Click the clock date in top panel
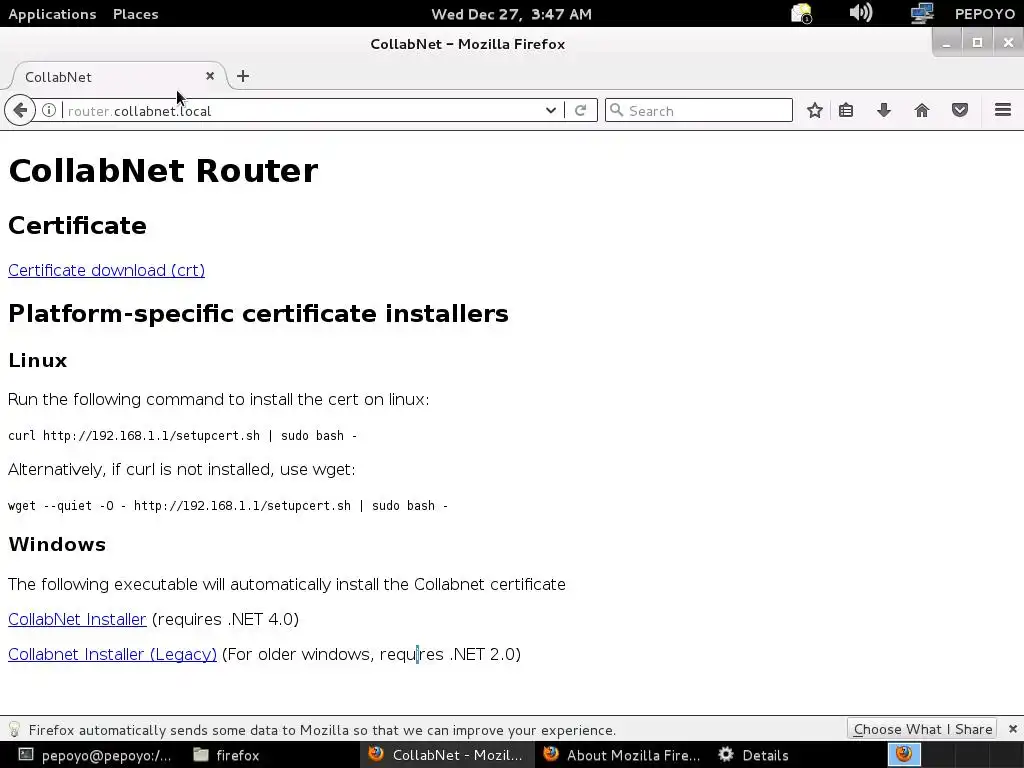This screenshot has height=768, width=1024. 512,14
